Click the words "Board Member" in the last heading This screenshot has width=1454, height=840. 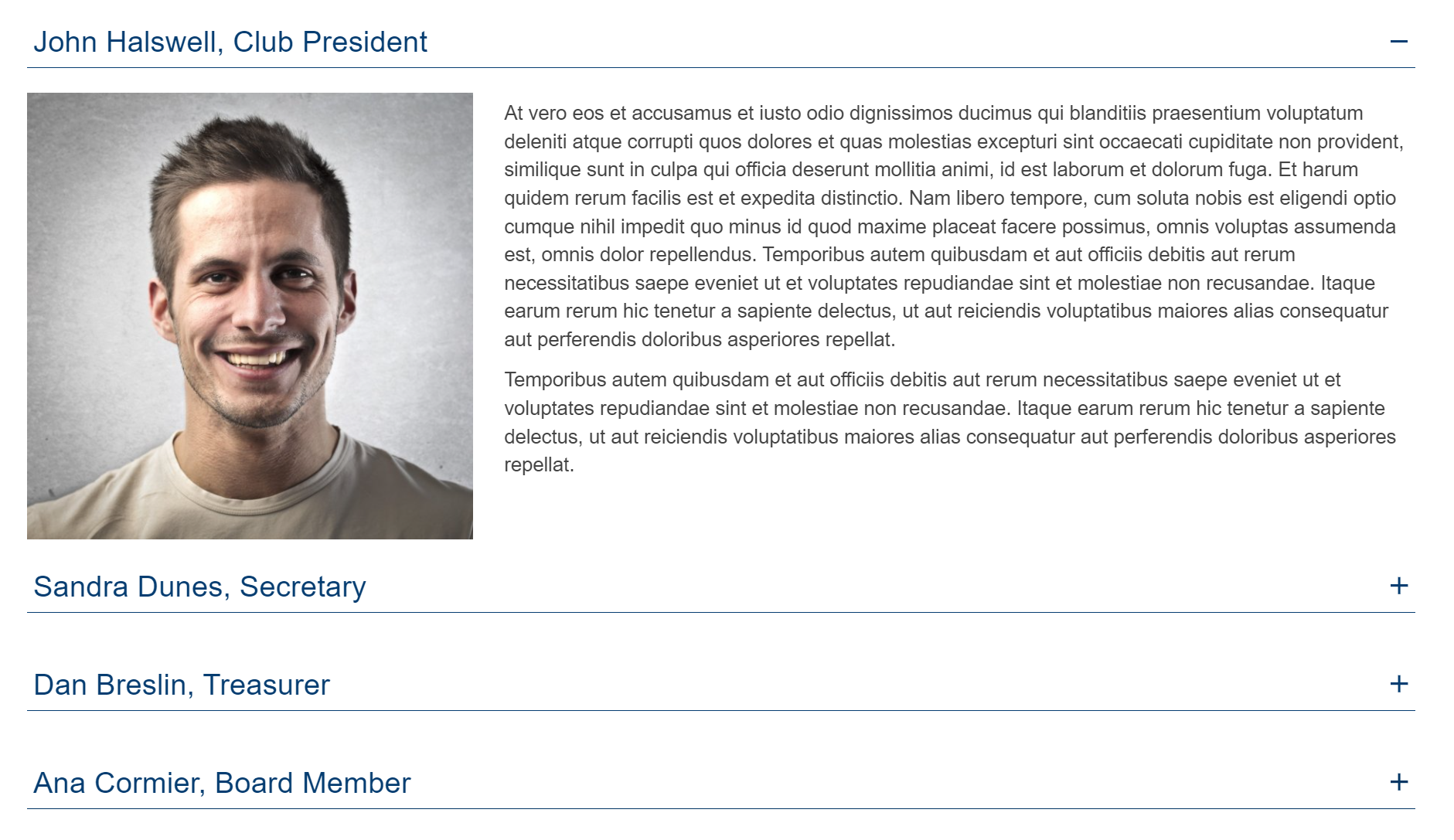point(313,783)
